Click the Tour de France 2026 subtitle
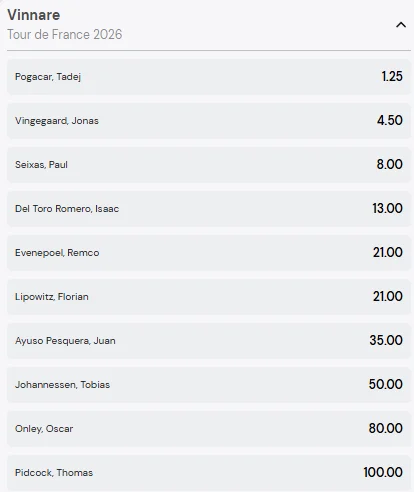Image resolution: width=414 pixels, height=492 pixels. 65,34
